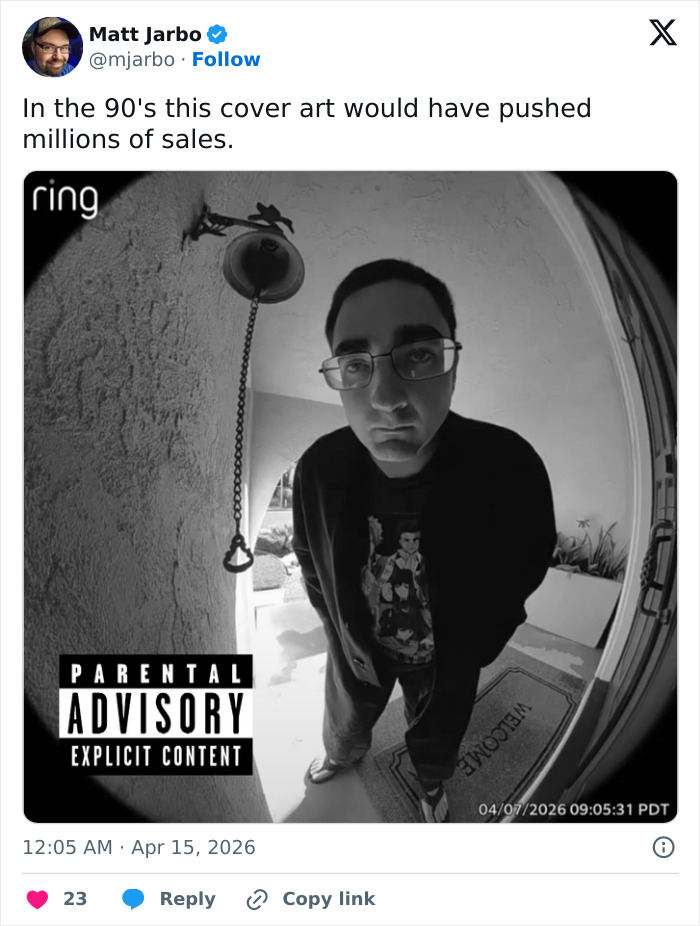Click the @mjarbo handle
This screenshot has width=700, height=926.
click(x=132, y=60)
